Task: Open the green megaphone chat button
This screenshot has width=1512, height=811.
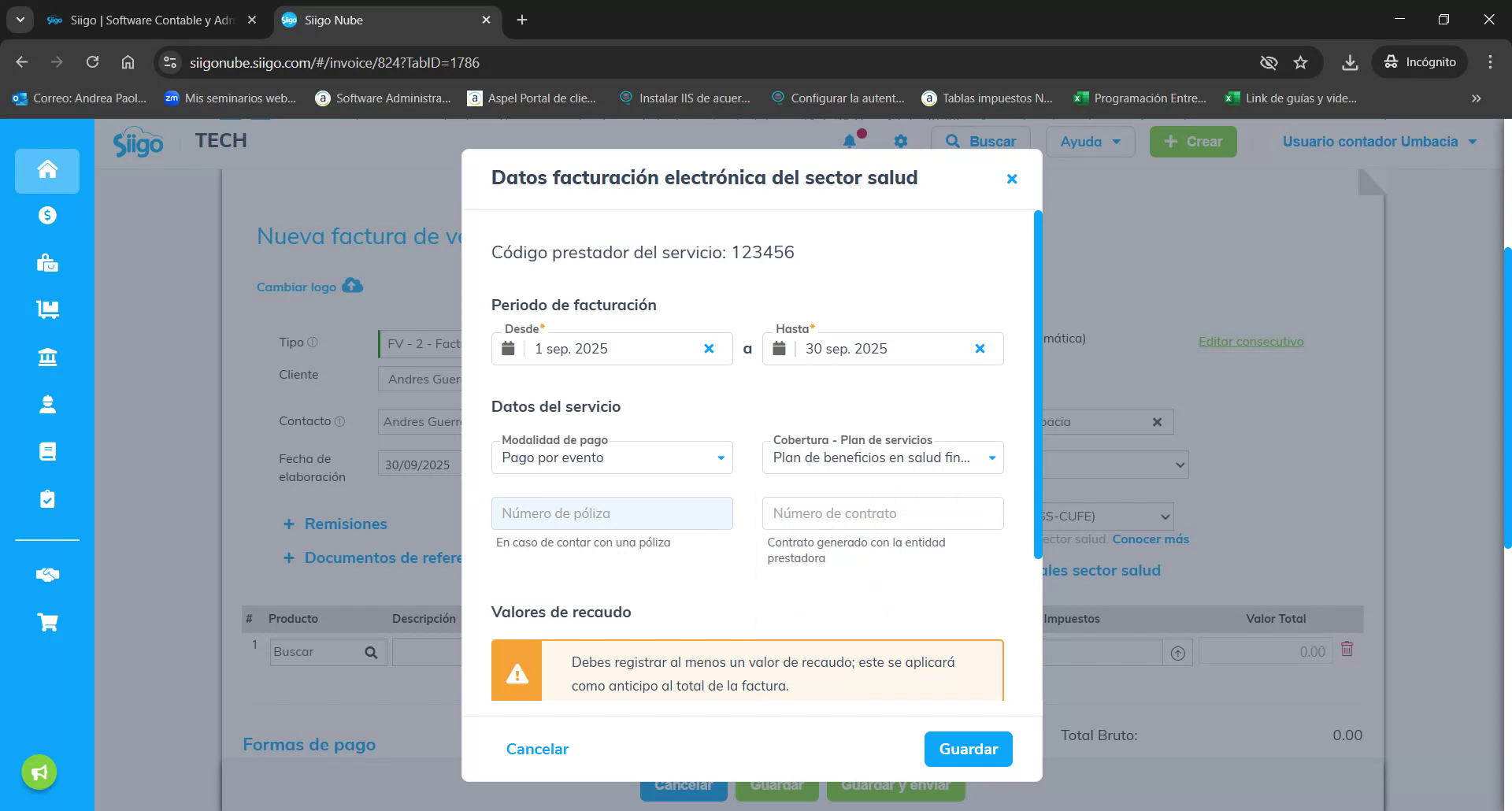Action: tap(38, 772)
